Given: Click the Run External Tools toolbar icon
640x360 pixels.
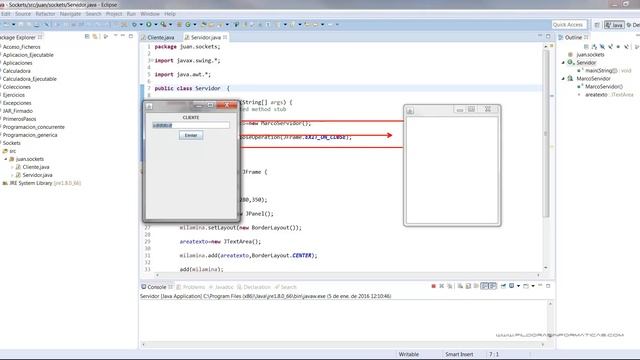Looking at the screenshot, I should click(163, 24).
